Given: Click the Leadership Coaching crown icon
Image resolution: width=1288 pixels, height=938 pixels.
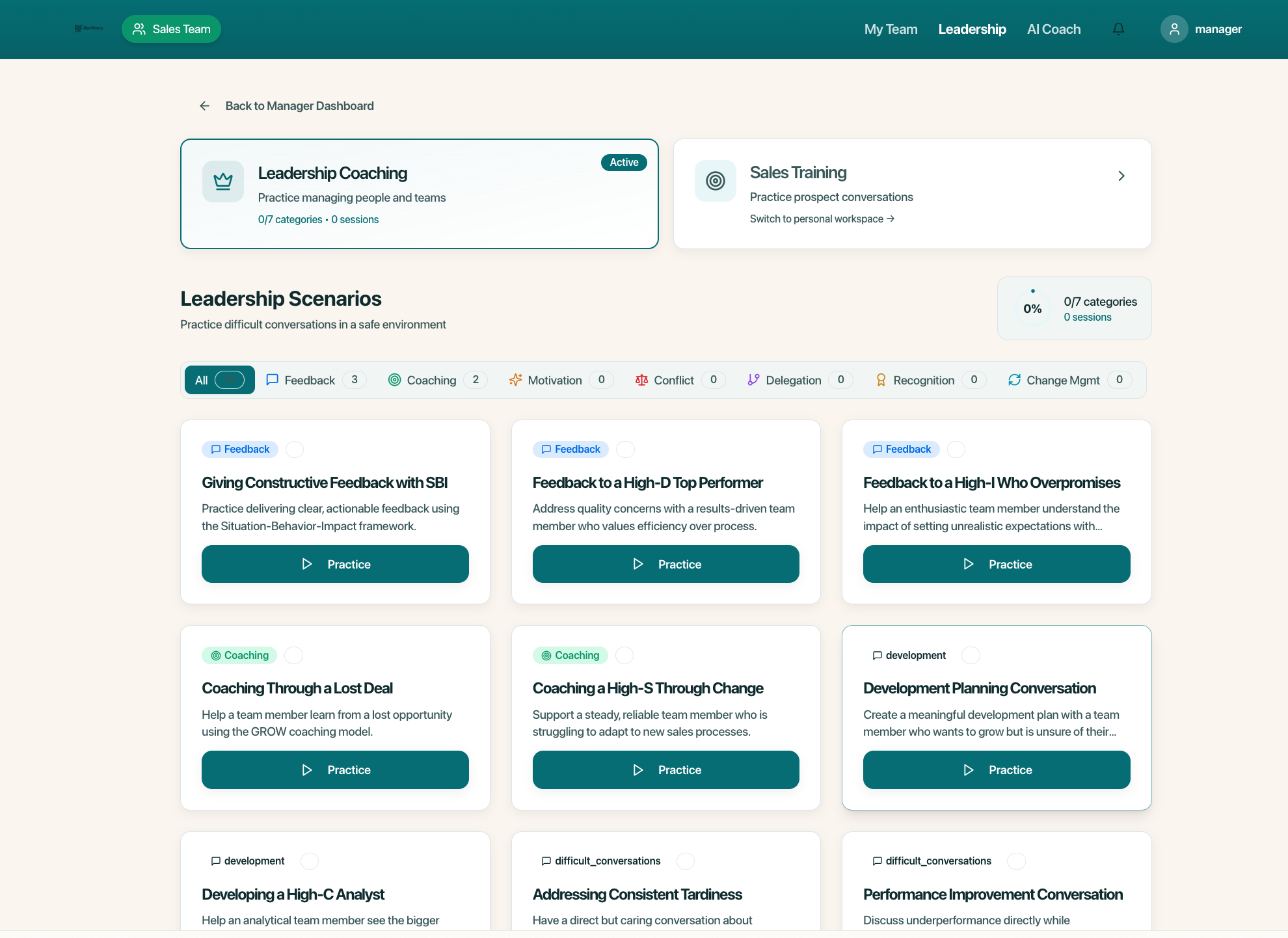Looking at the screenshot, I should click(223, 181).
